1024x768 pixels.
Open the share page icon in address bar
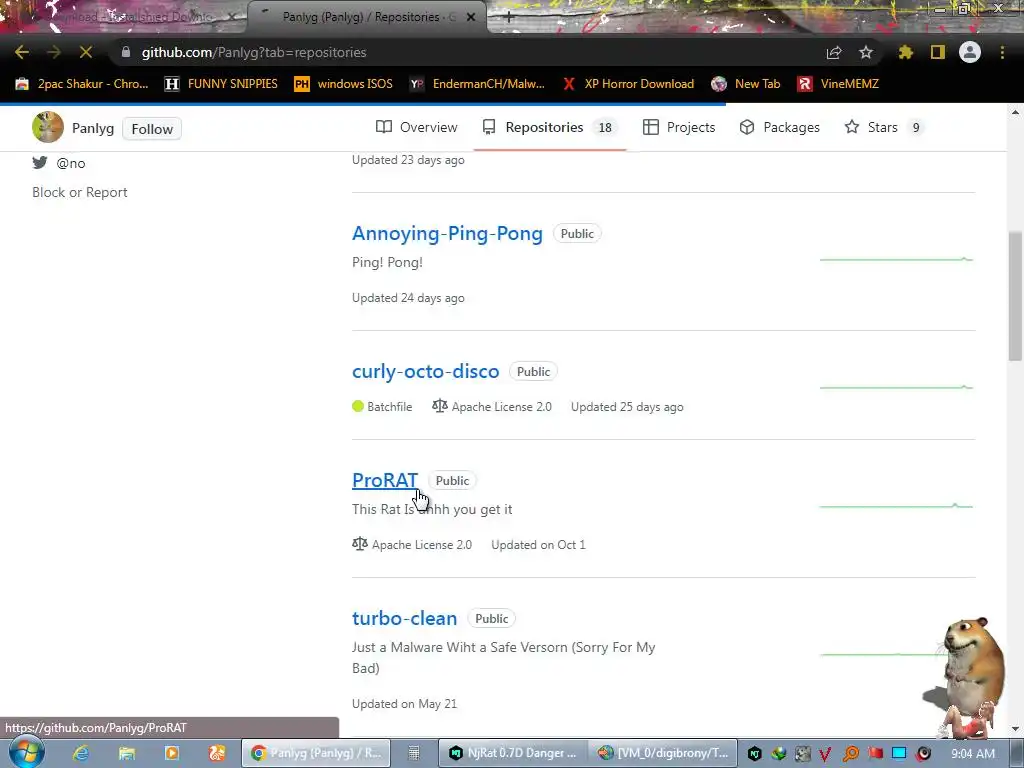834,52
